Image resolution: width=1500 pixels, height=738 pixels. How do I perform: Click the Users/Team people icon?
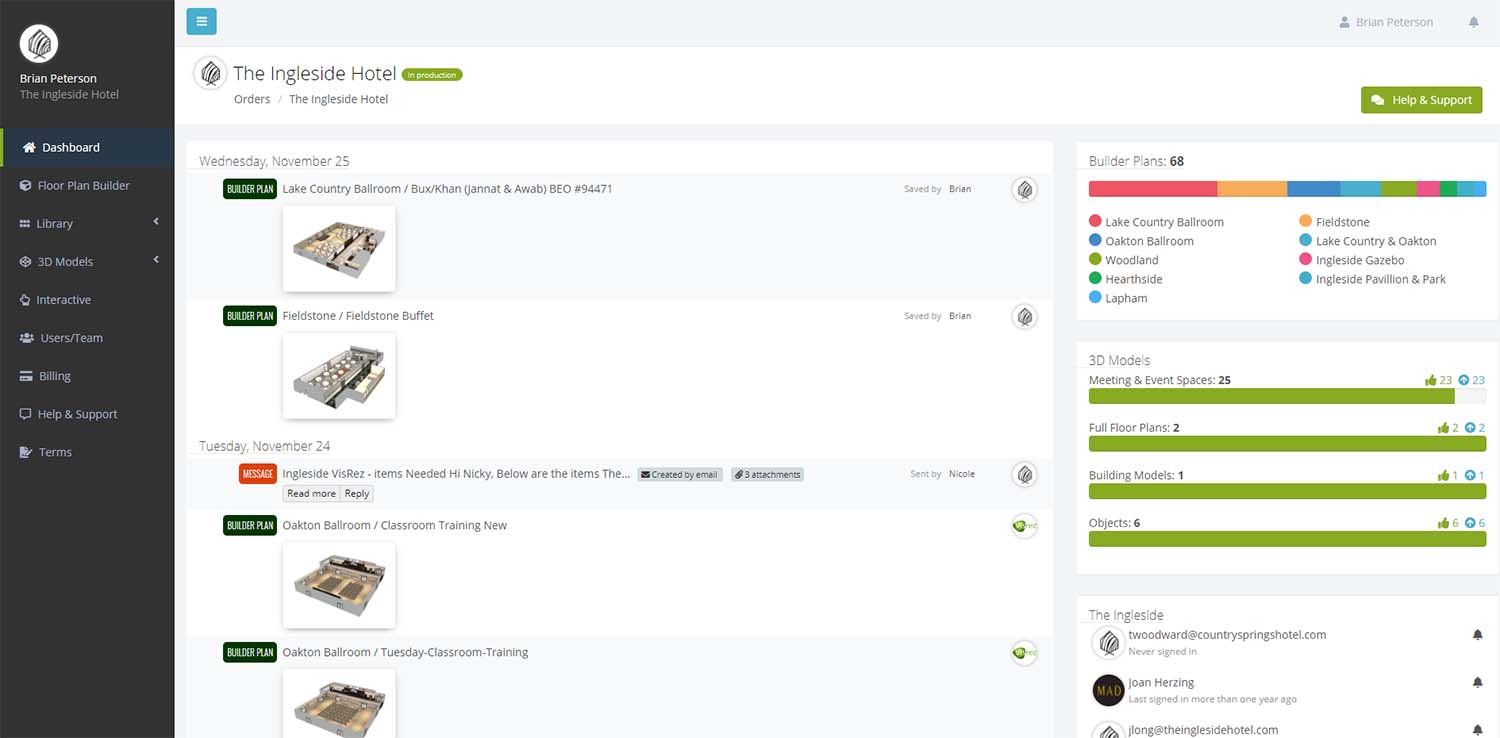coord(27,338)
